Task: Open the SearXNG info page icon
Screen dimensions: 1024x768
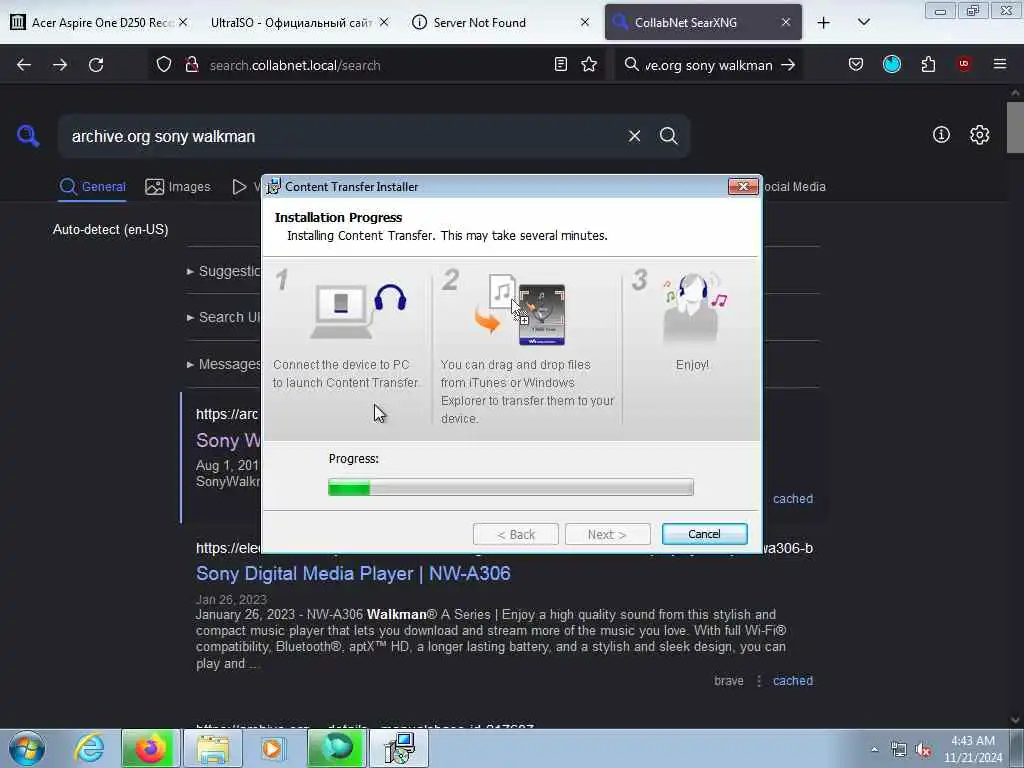Action: pyautogui.click(x=941, y=135)
